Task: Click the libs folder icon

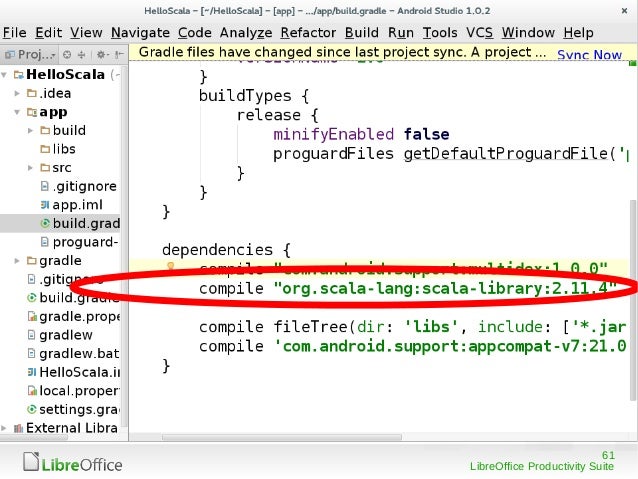Action: coord(45,149)
